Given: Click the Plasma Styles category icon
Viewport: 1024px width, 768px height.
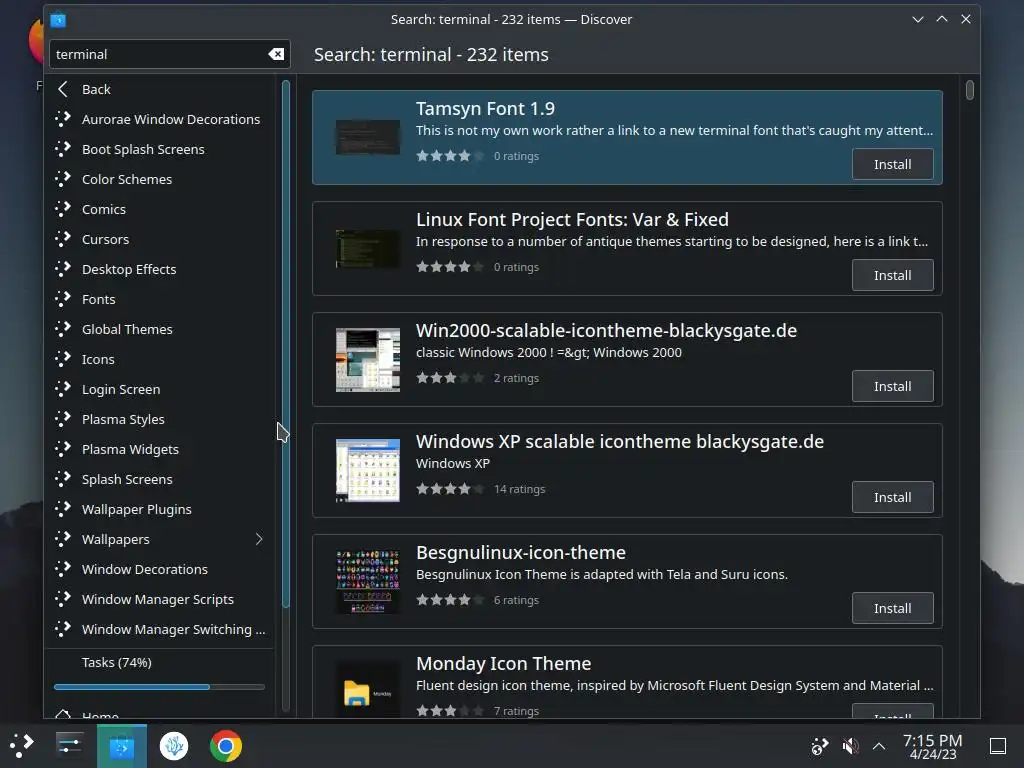Looking at the screenshot, I should coord(63,419).
